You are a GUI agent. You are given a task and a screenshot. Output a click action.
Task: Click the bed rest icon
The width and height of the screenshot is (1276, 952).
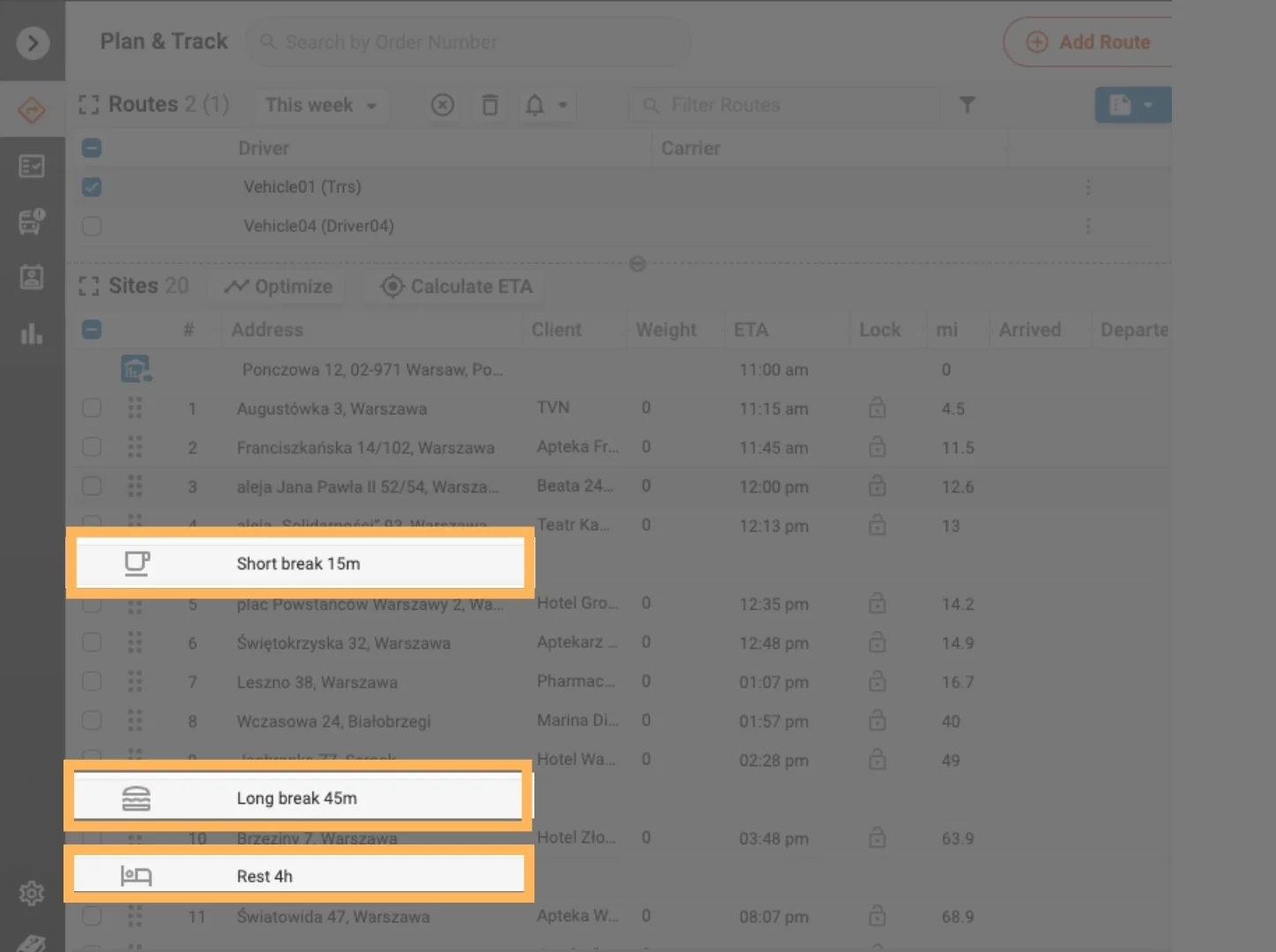click(136, 875)
